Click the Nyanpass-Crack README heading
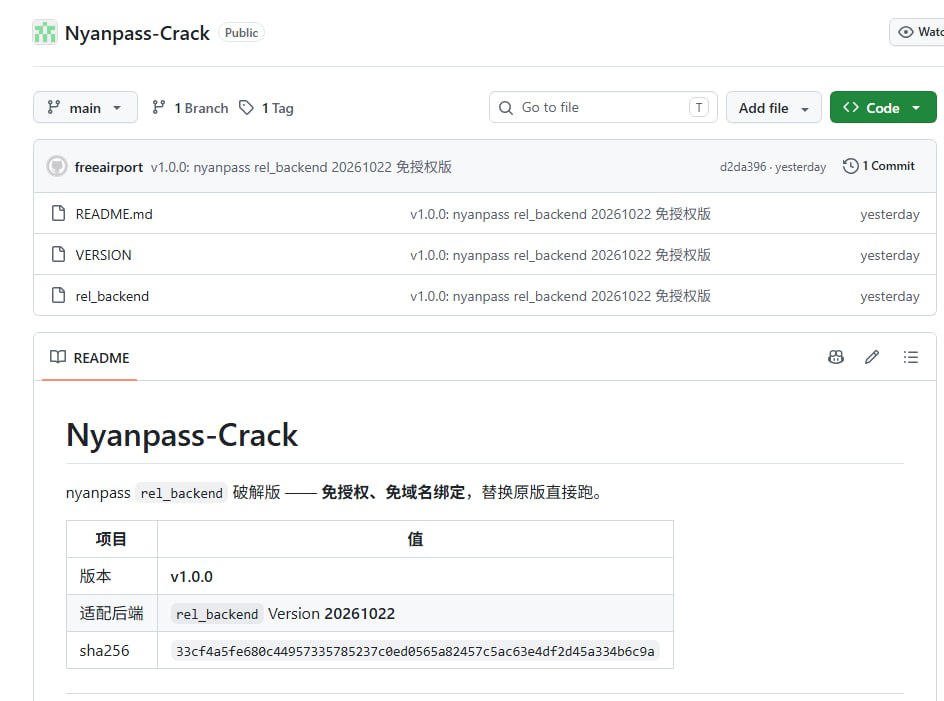944x701 pixels. (x=182, y=435)
